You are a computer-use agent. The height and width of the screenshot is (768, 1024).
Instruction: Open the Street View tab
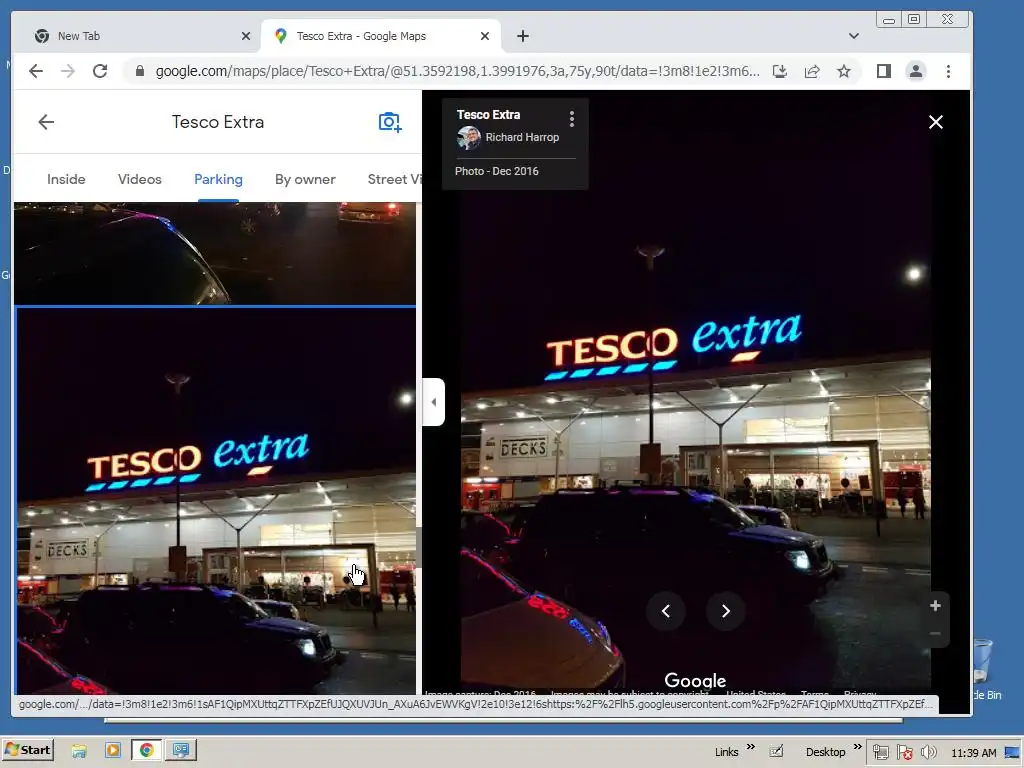pyautogui.click(x=394, y=179)
